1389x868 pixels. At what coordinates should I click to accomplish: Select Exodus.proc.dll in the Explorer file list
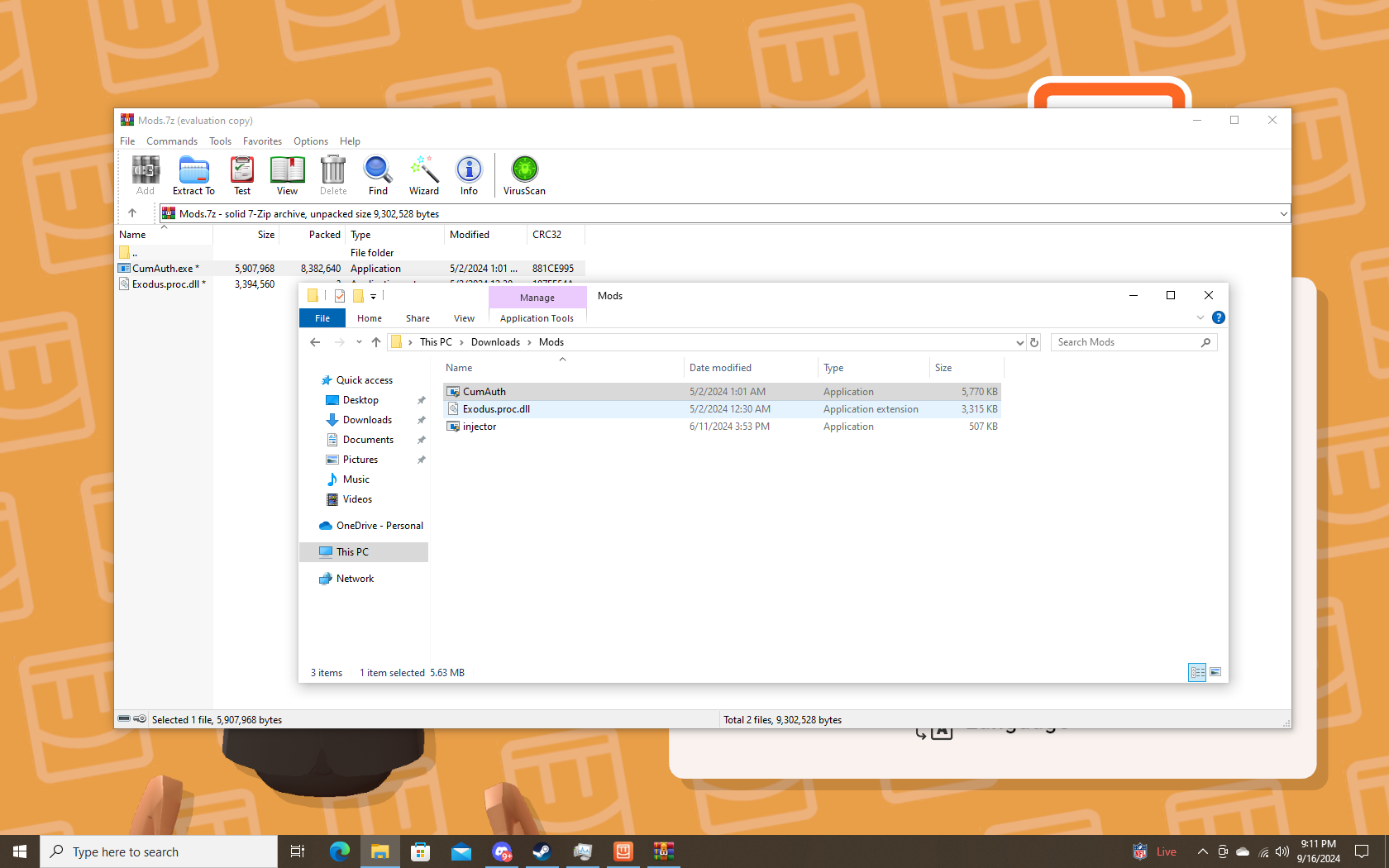[x=722, y=409]
